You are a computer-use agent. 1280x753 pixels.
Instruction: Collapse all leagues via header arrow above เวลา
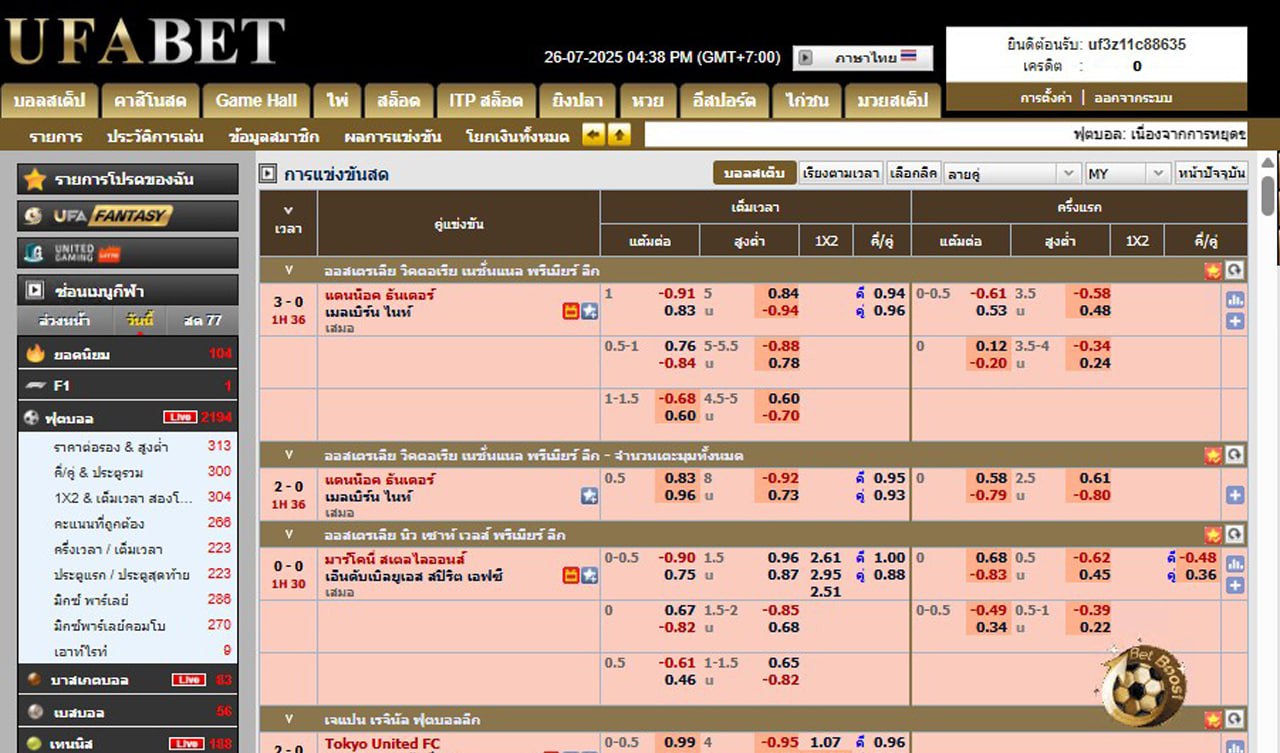click(x=288, y=211)
